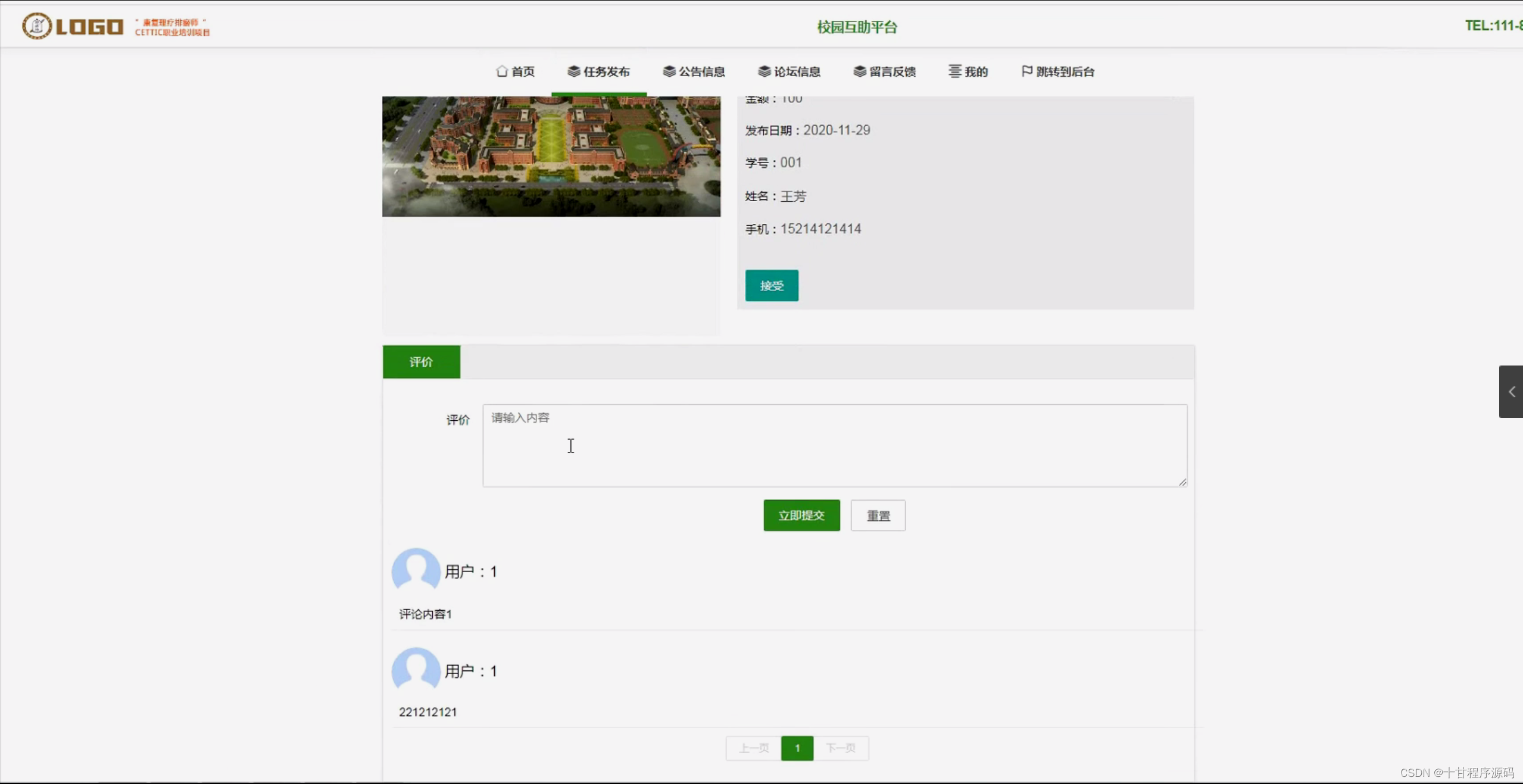
Task: Select the 首页 home icon in navigation
Action: [502, 71]
